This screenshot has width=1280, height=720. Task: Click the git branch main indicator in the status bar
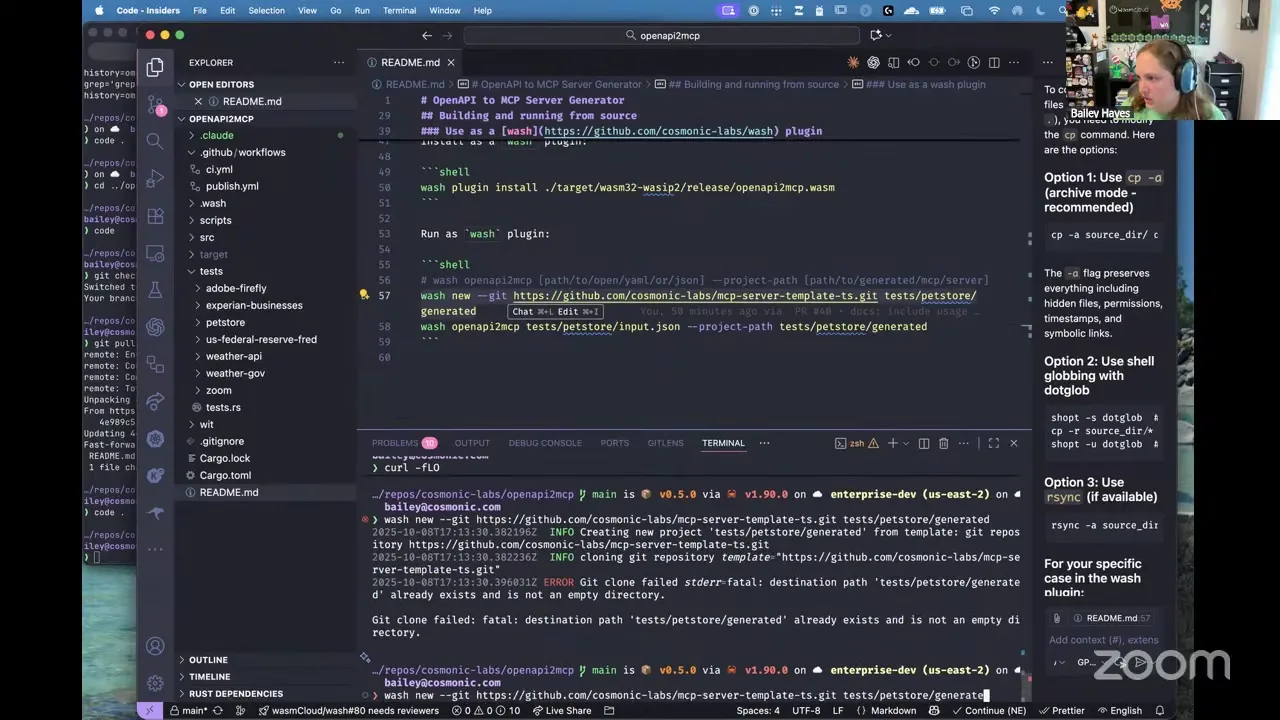coord(188,711)
